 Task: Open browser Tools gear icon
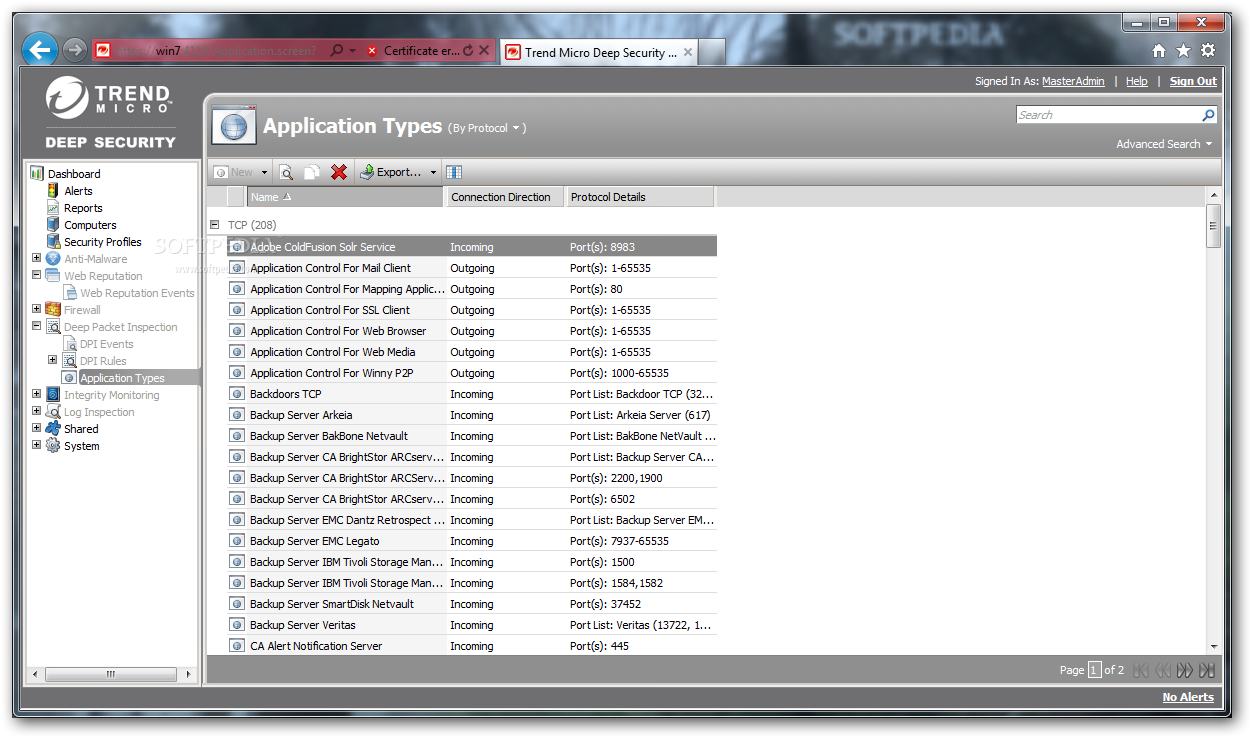(x=1208, y=50)
